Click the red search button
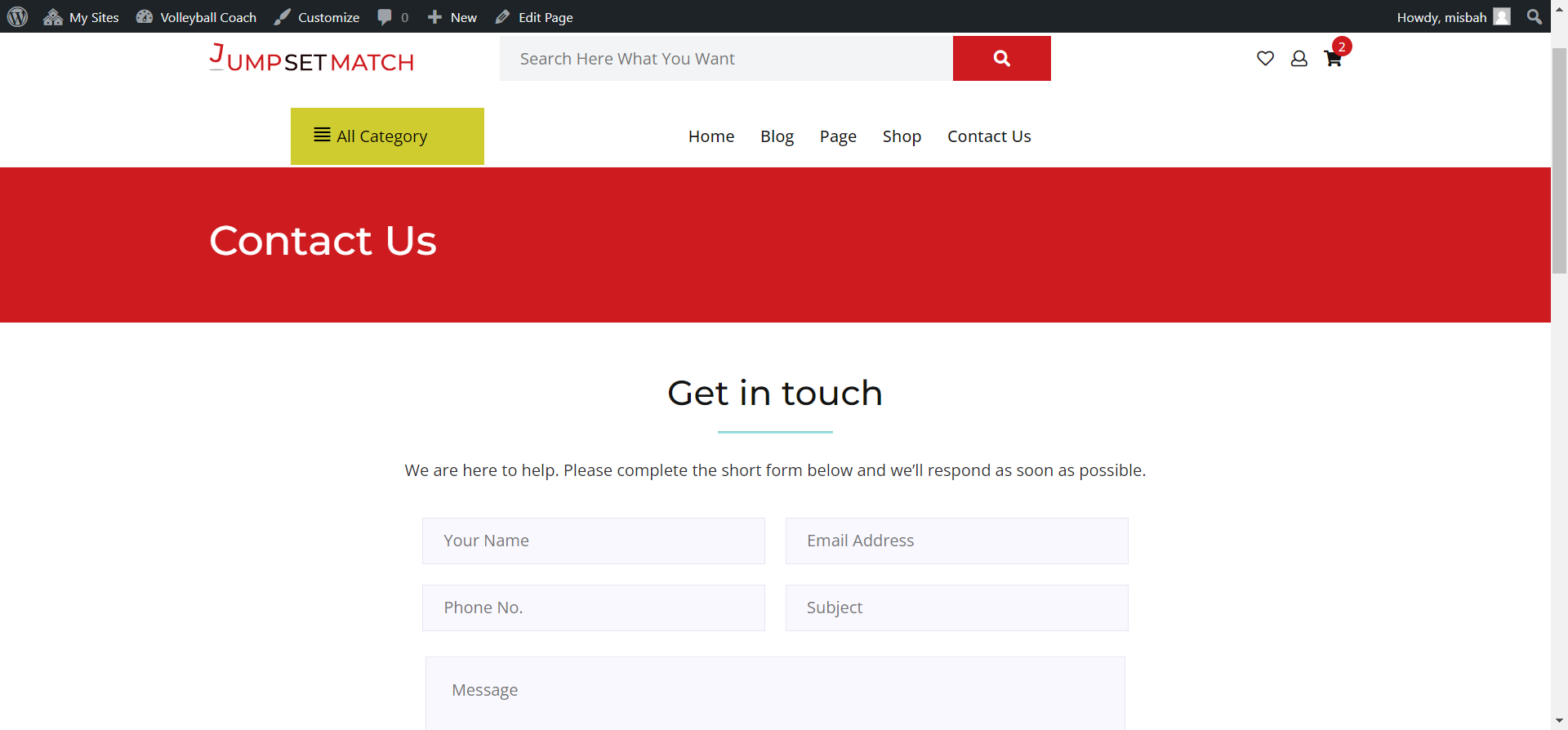Viewport: 1568px width, 730px height. (x=1001, y=59)
